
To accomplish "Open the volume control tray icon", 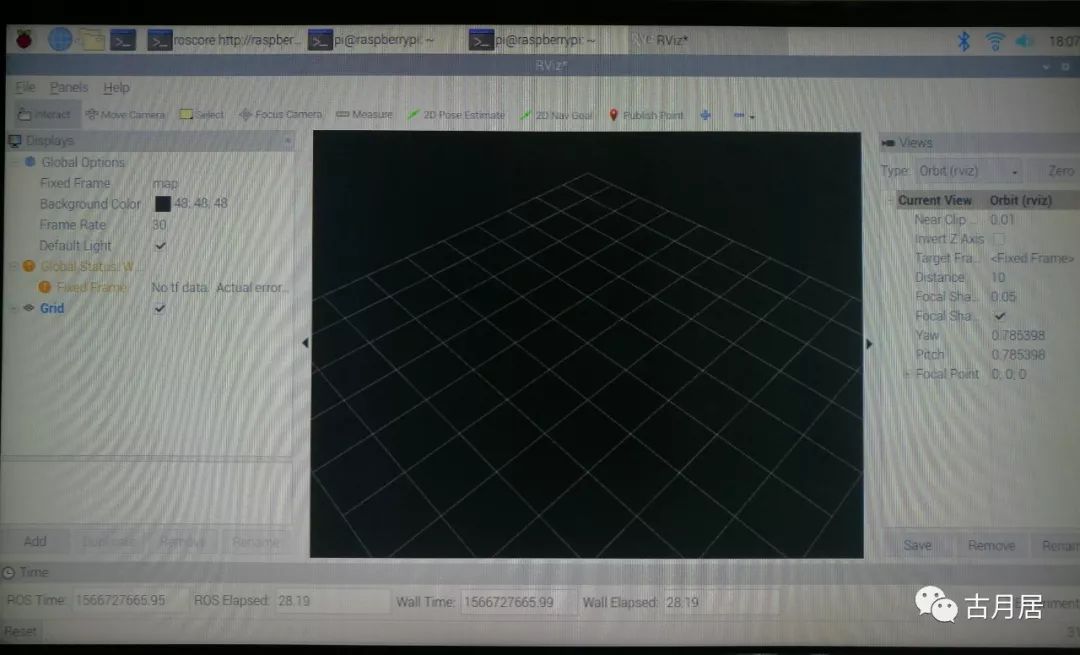I will coord(1024,41).
